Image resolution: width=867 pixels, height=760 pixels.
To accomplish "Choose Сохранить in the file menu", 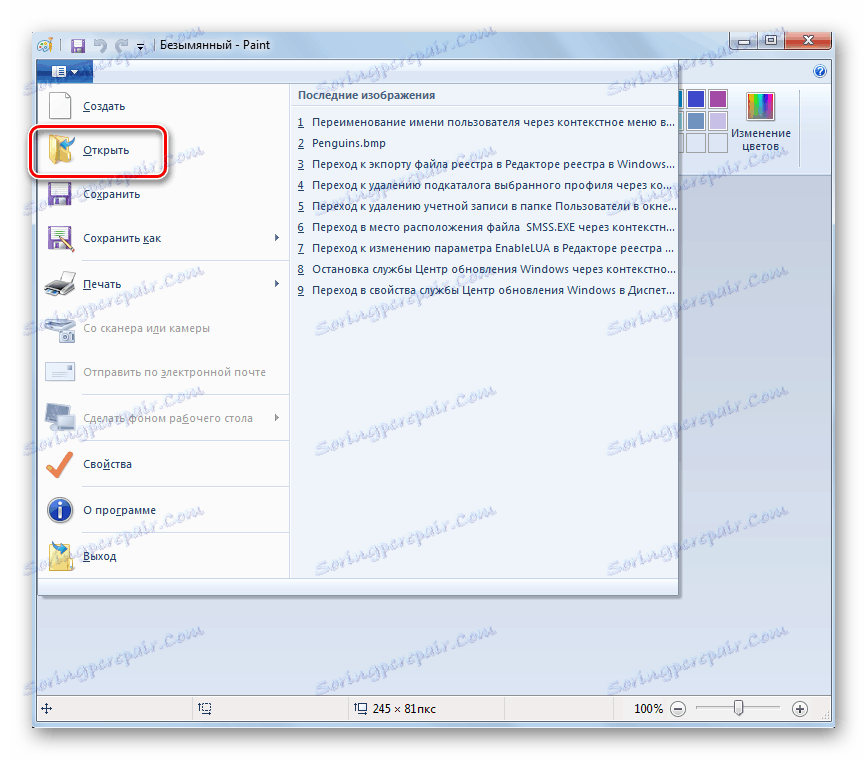I will point(163,194).
